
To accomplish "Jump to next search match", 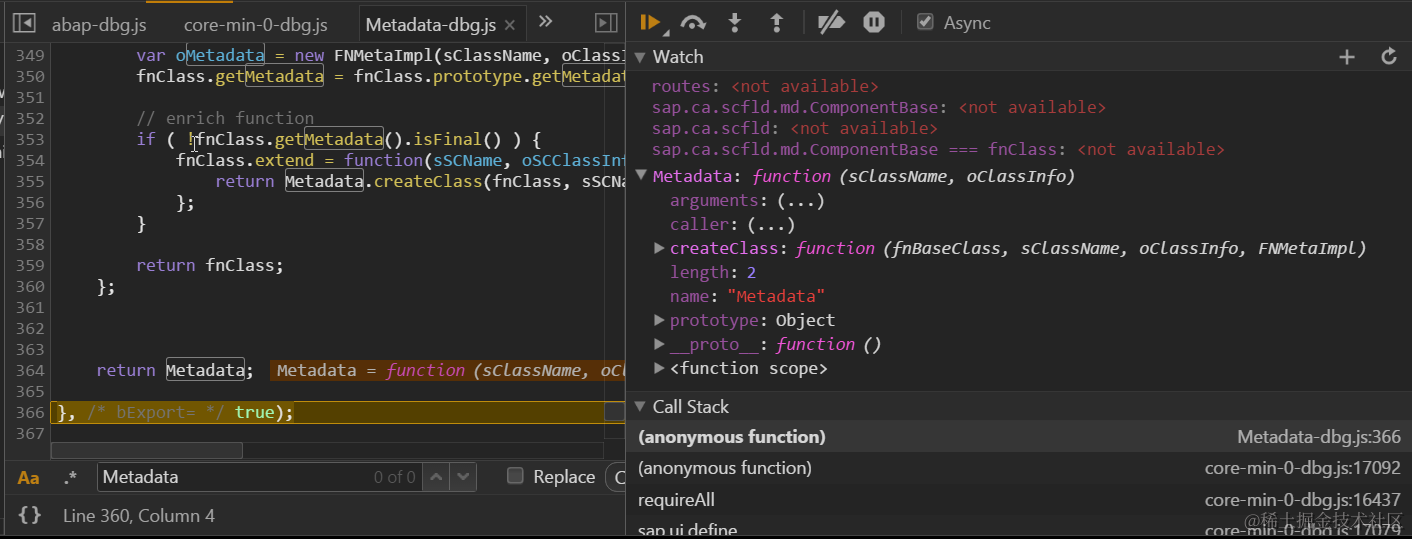I will pyautogui.click(x=462, y=478).
